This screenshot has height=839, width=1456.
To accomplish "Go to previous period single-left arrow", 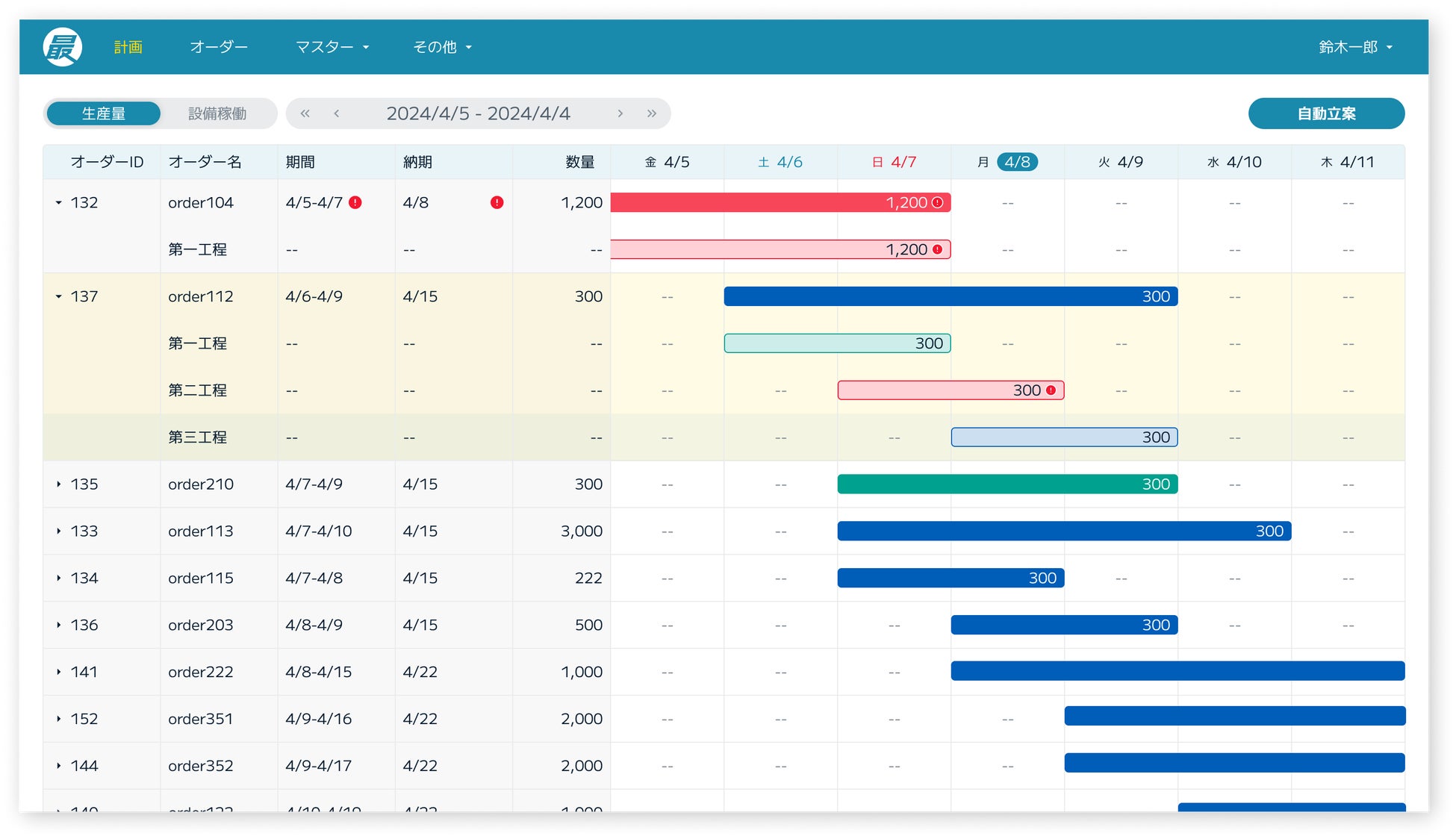I will [x=337, y=113].
